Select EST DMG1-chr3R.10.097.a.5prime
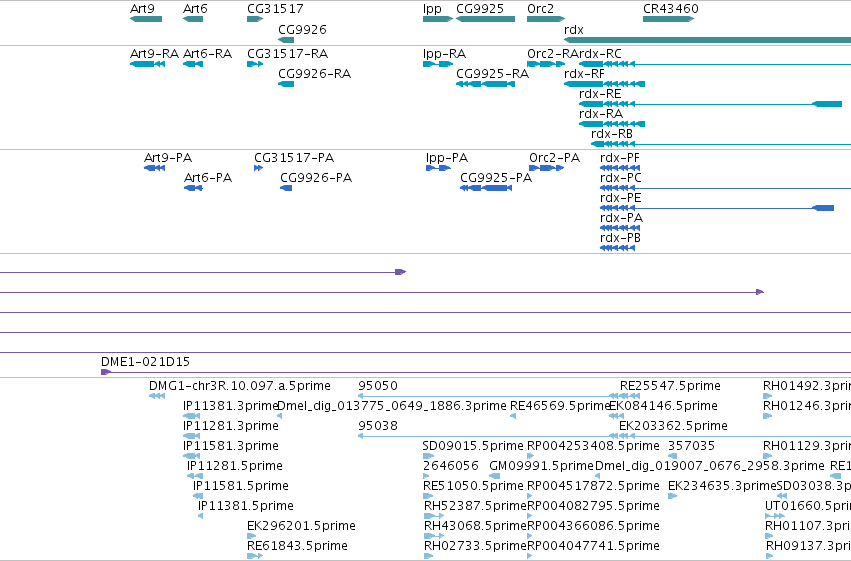Screen dimensions: 851x561 [157, 396]
